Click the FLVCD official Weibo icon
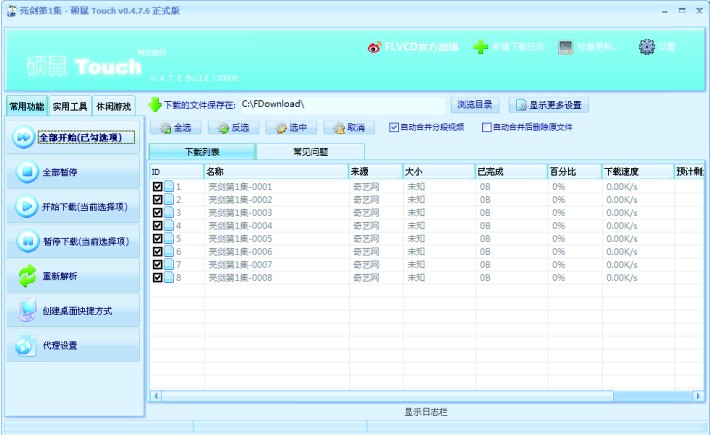 tap(374, 47)
